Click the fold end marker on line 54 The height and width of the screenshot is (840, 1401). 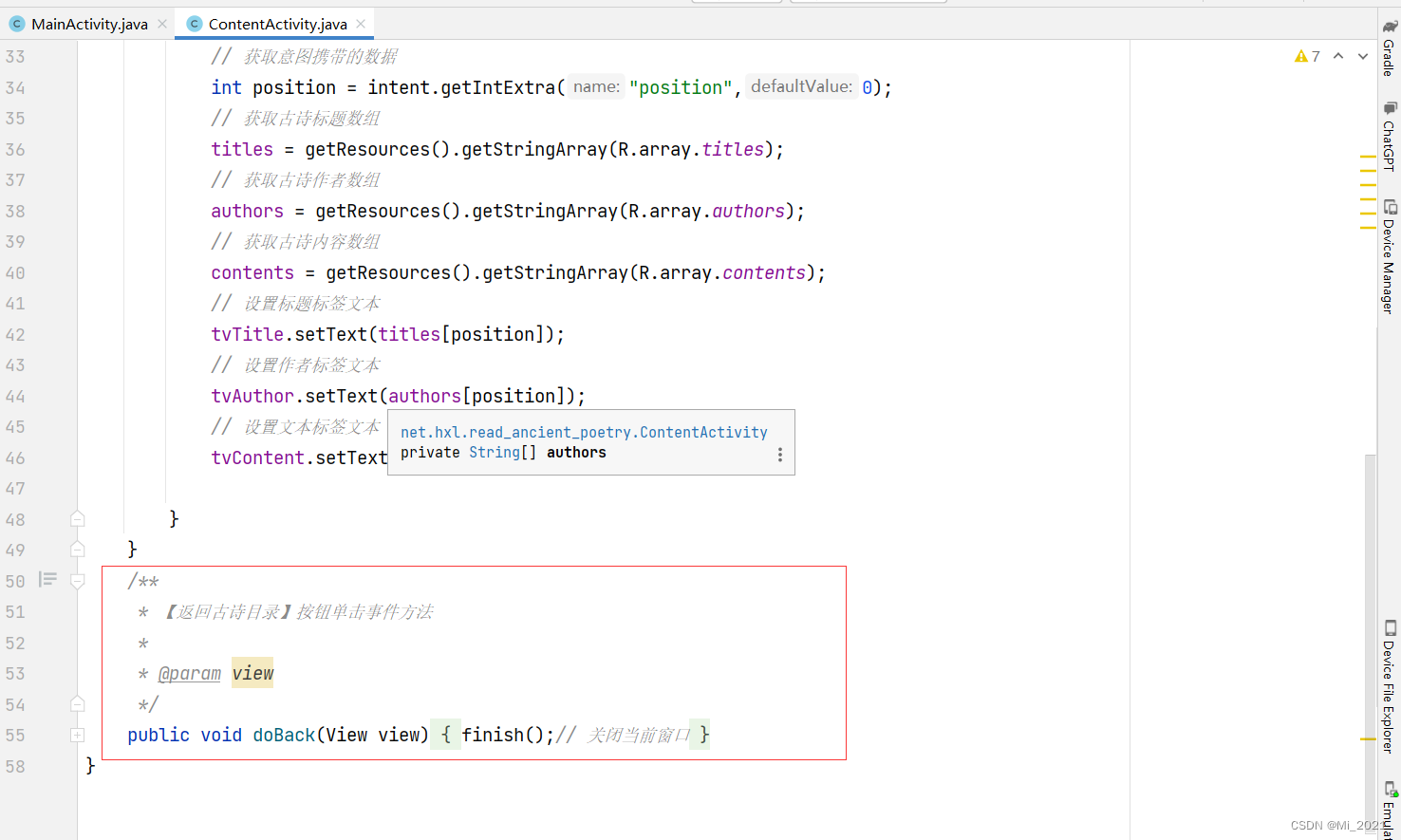(78, 704)
